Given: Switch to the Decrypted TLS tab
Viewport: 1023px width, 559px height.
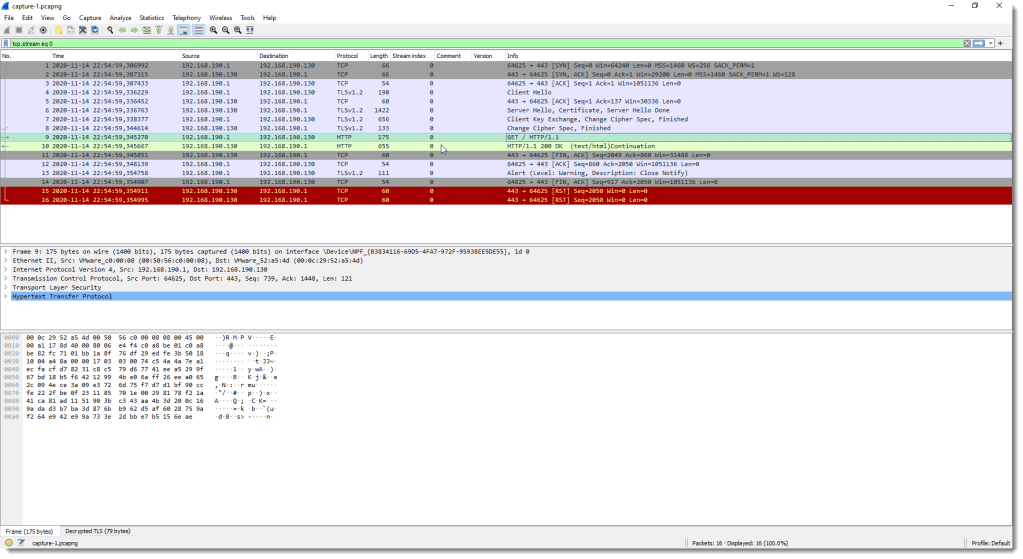Looking at the screenshot, I should coord(97,530).
